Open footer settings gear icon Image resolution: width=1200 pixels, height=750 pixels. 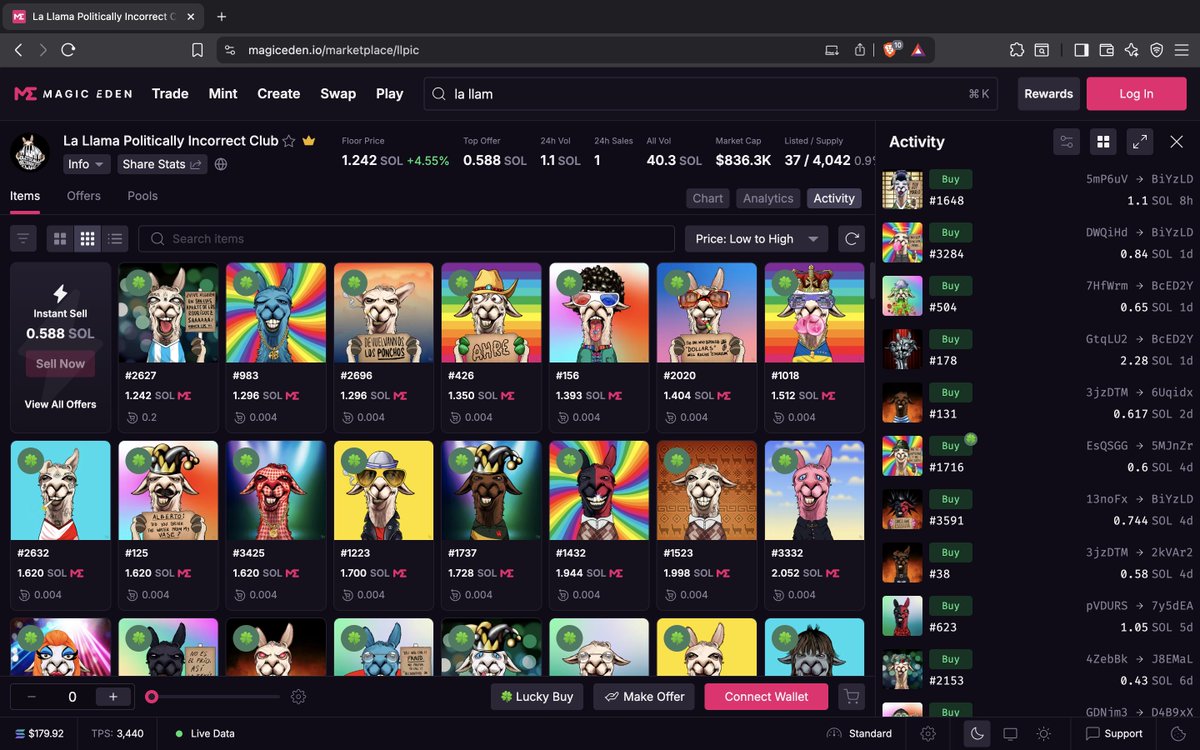point(928,734)
